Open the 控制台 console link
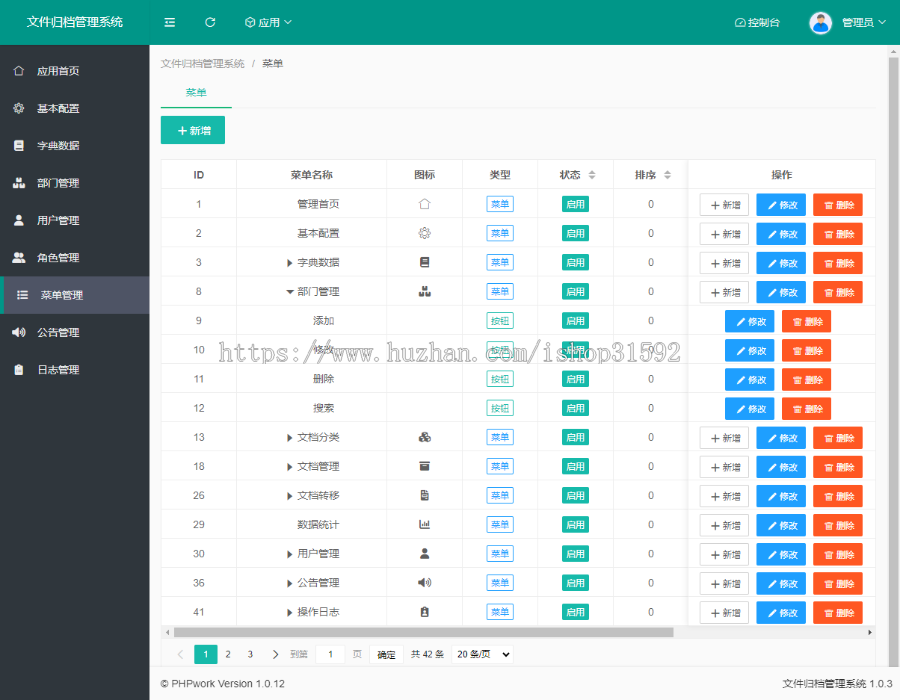This screenshot has width=900, height=700. pos(757,22)
